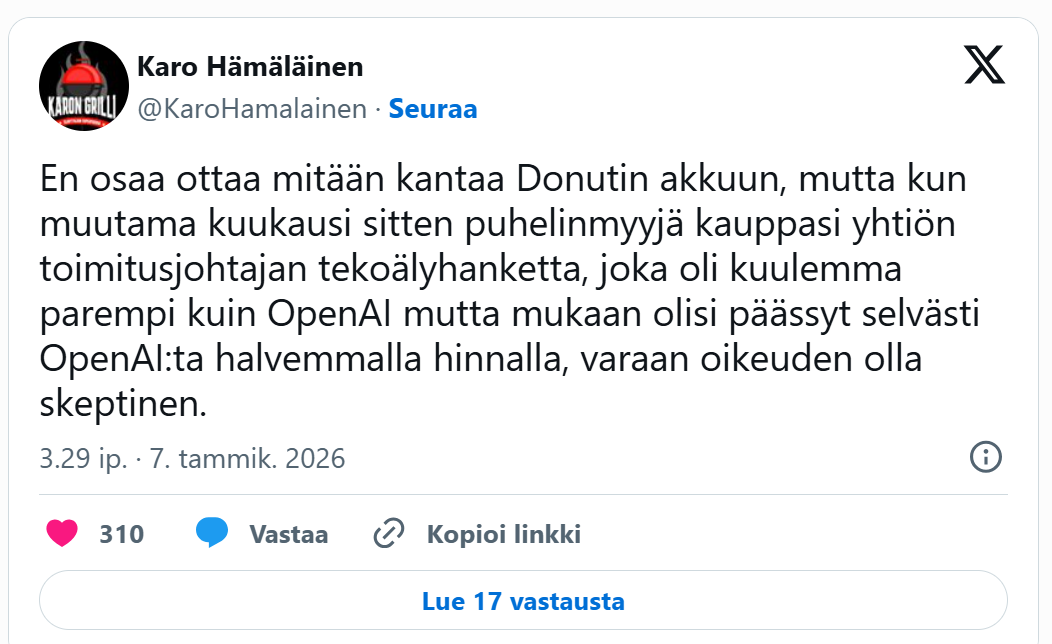Follow the account via Seuraa
The width and height of the screenshot is (1052, 644).
click(x=432, y=109)
